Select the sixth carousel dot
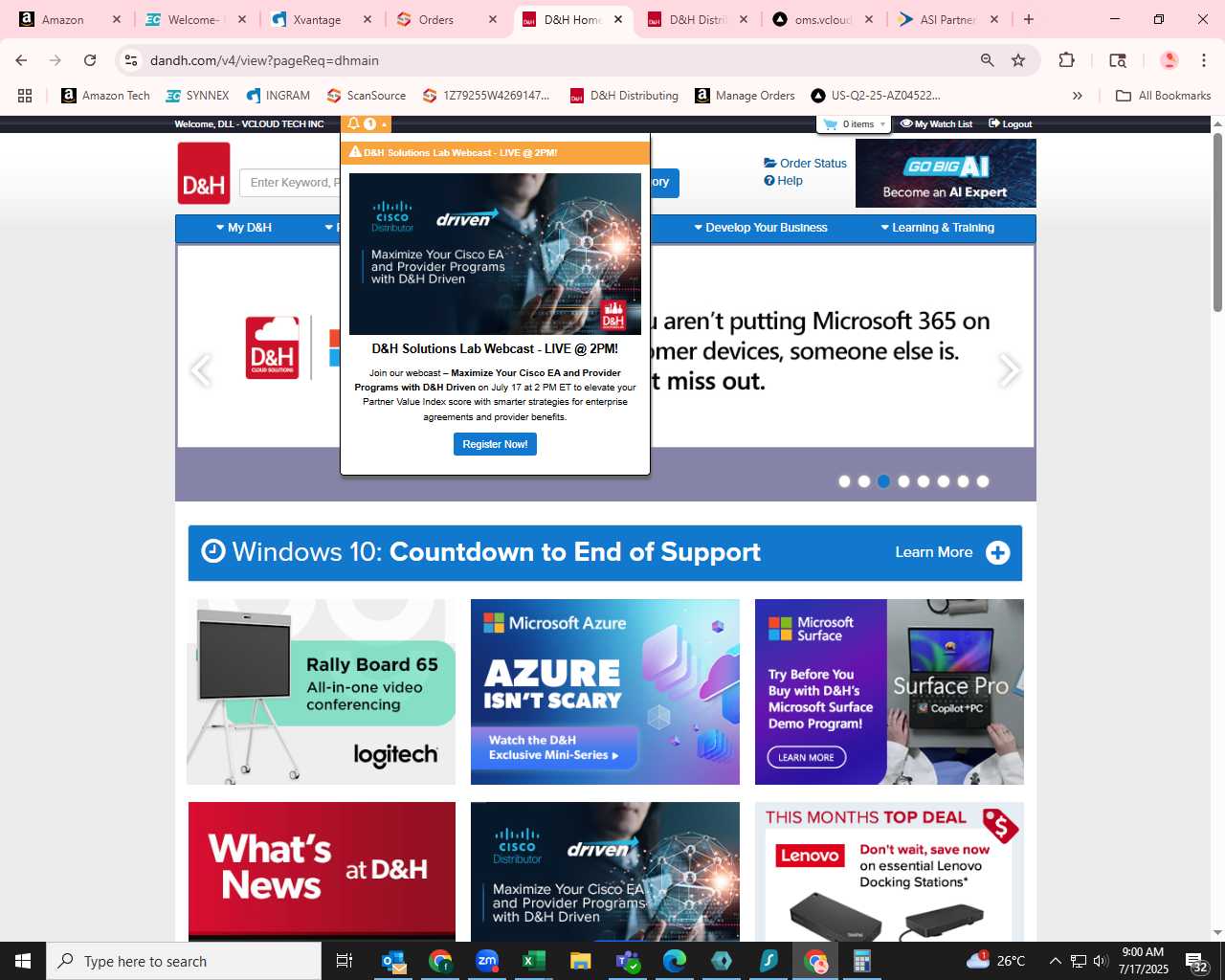The width and height of the screenshot is (1225, 980). [x=944, y=481]
